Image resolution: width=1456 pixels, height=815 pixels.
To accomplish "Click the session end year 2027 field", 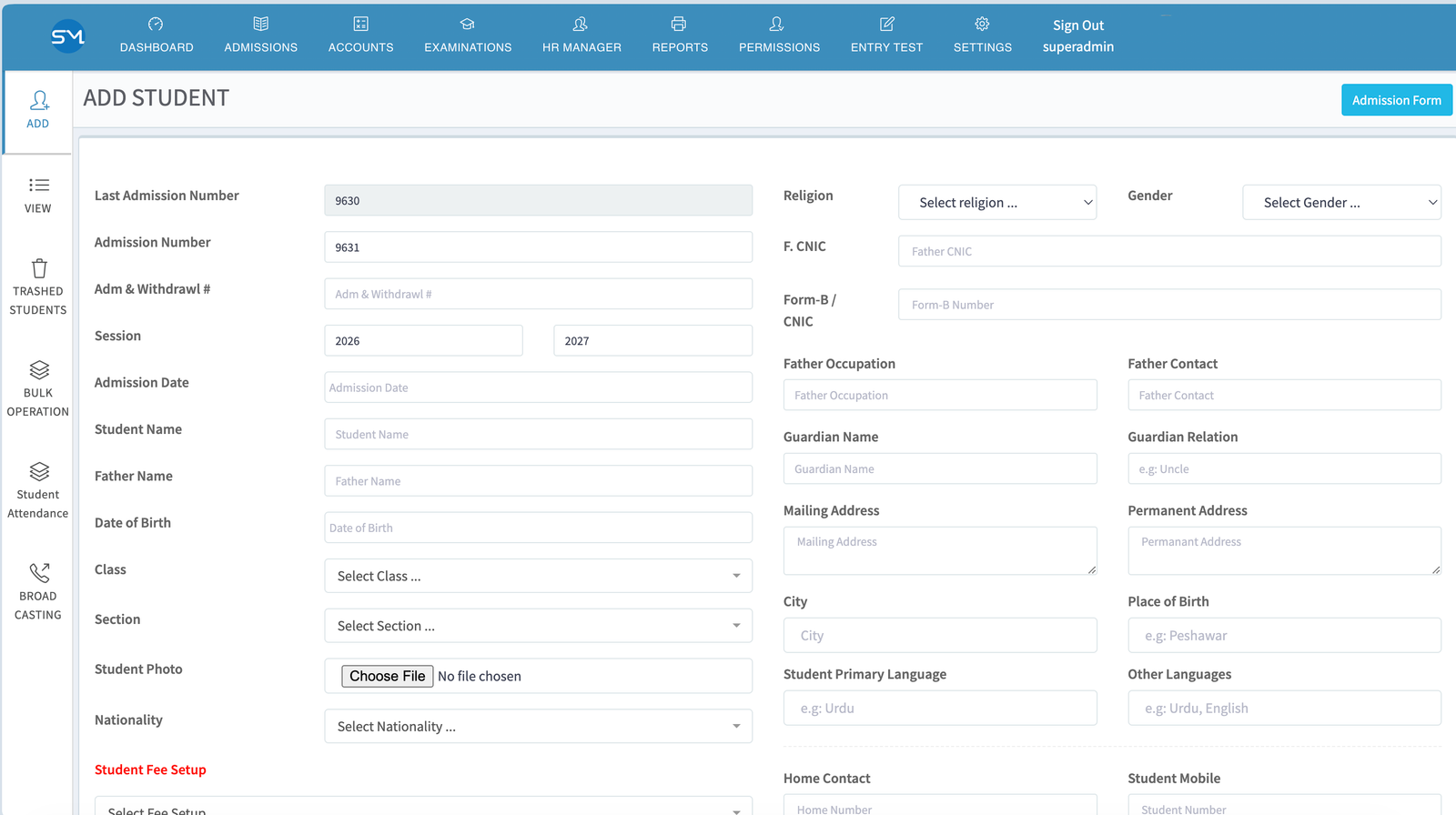I will click(653, 341).
